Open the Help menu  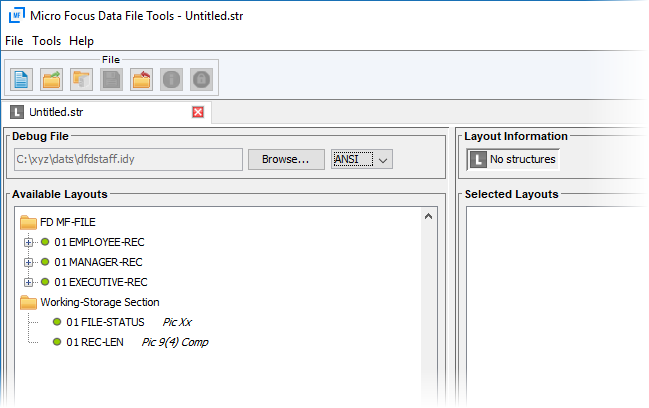click(81, 41)
